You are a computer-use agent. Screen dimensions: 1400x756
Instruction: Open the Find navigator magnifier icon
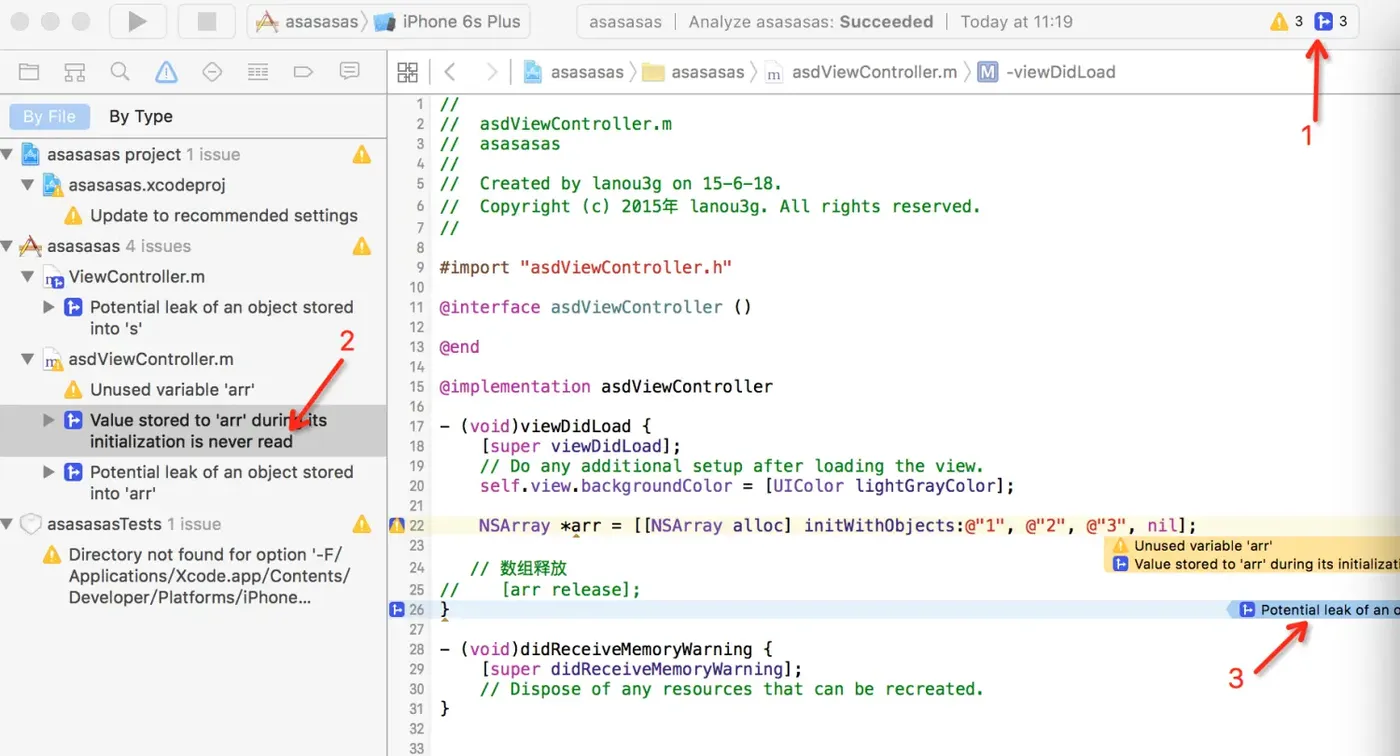(120, 72)
